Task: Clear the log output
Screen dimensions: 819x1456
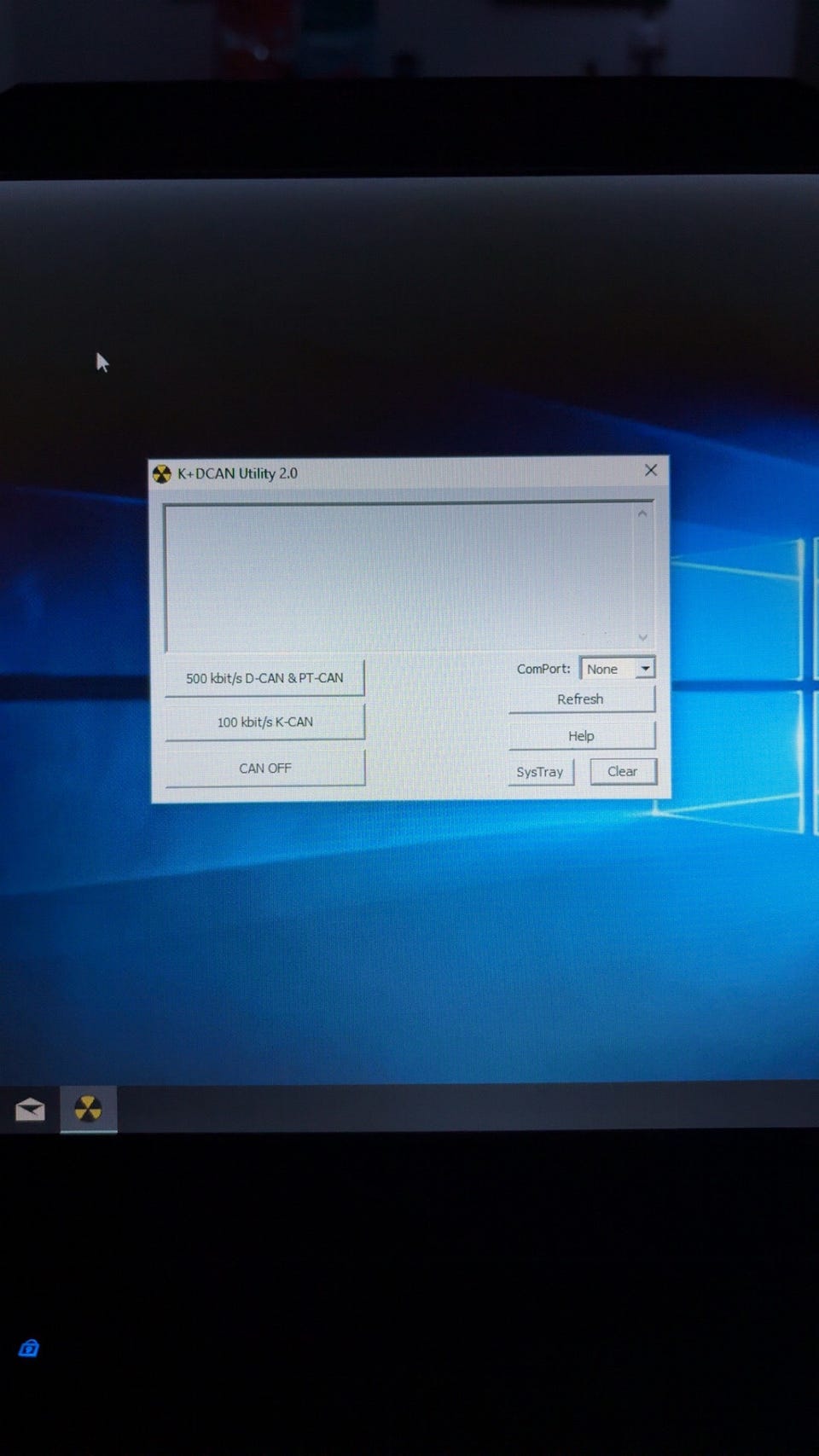Action: (x=623, y=771)
